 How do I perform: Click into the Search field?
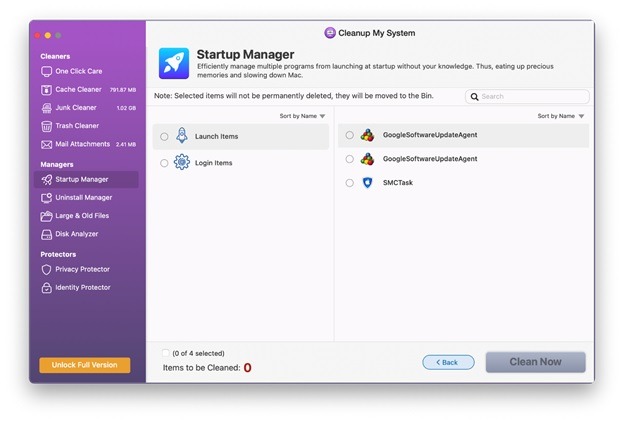click(527, 96)
